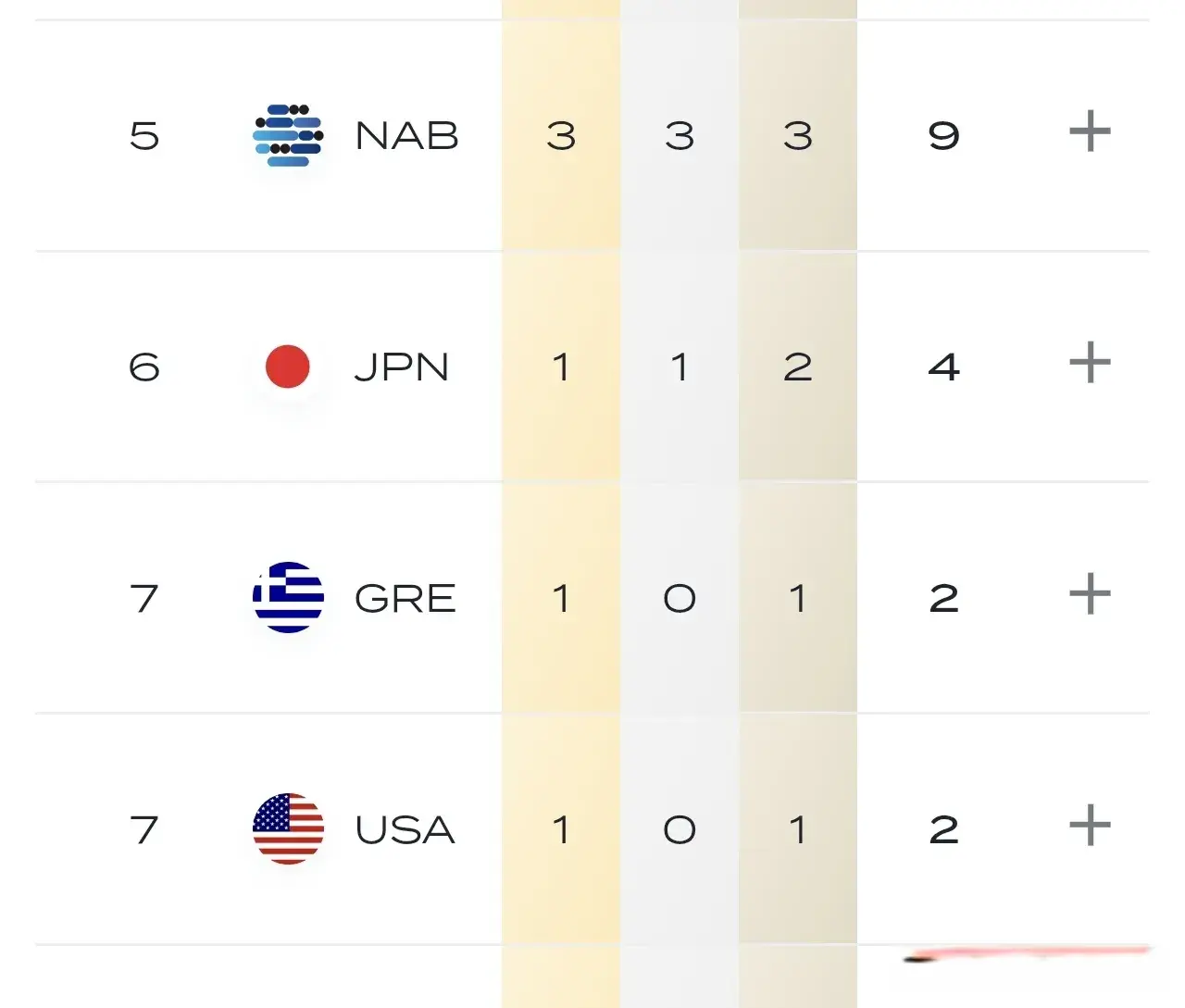Expand the NAB row with plus

coord(1090,131)
